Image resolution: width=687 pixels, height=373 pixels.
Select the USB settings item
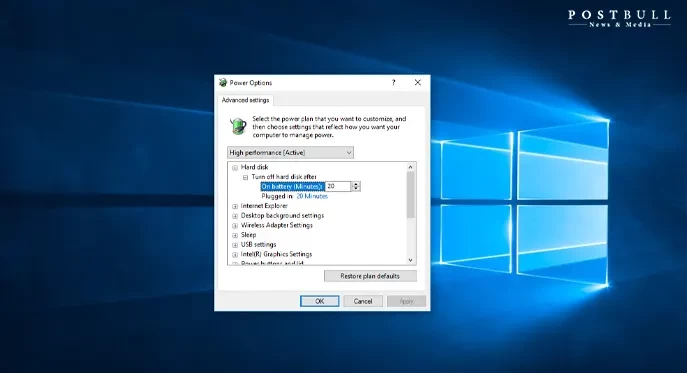259,244
